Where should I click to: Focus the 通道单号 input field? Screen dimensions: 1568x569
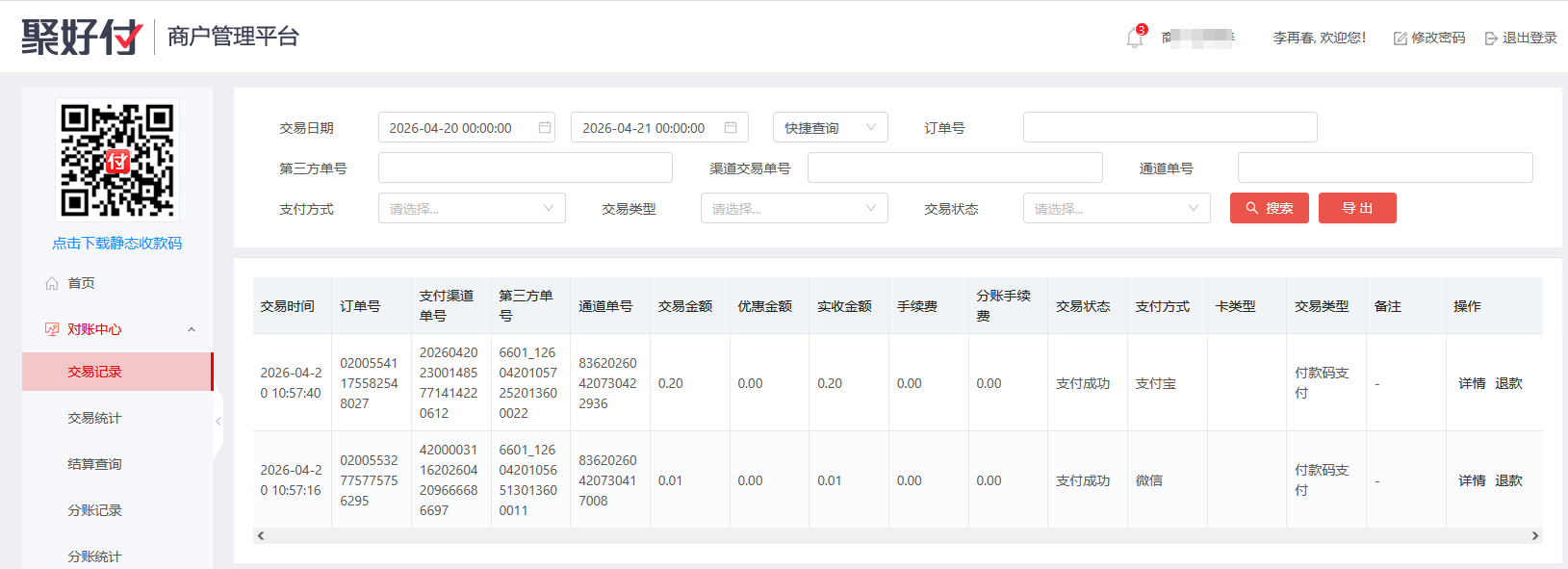pos(1385,168)
